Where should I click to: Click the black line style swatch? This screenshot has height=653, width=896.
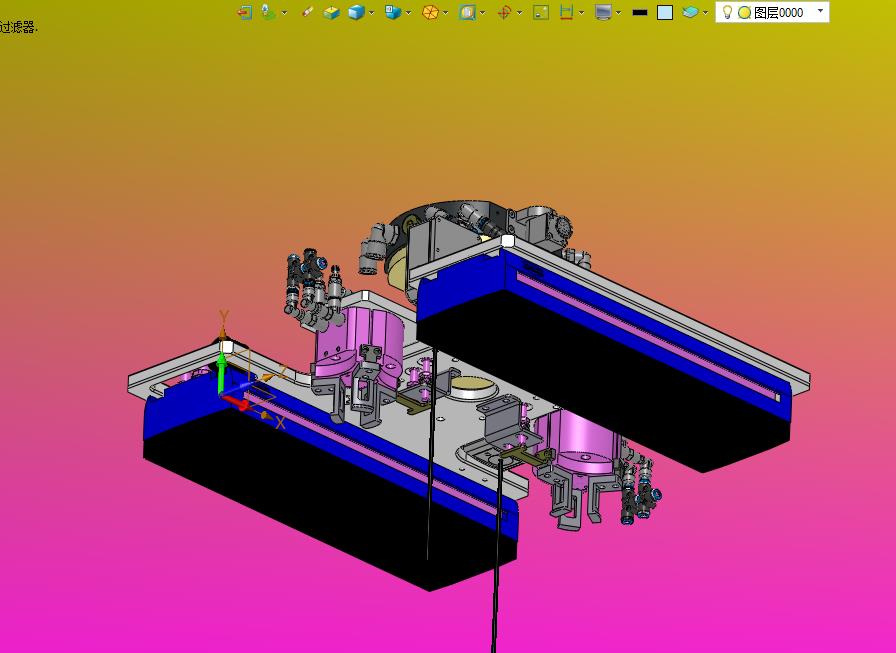[x=640, y=13]
